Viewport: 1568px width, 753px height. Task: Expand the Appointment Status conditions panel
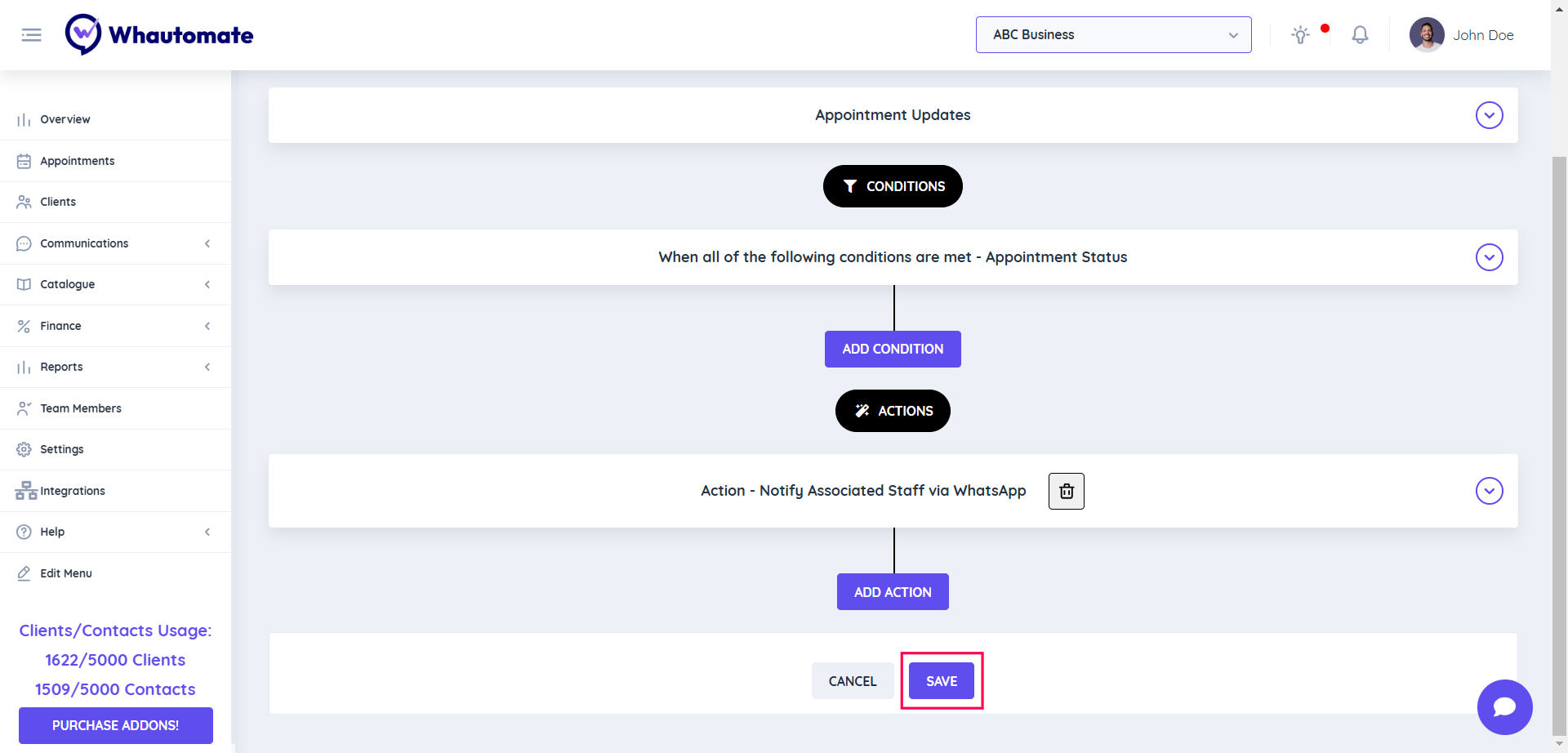tap(1489, 257)
